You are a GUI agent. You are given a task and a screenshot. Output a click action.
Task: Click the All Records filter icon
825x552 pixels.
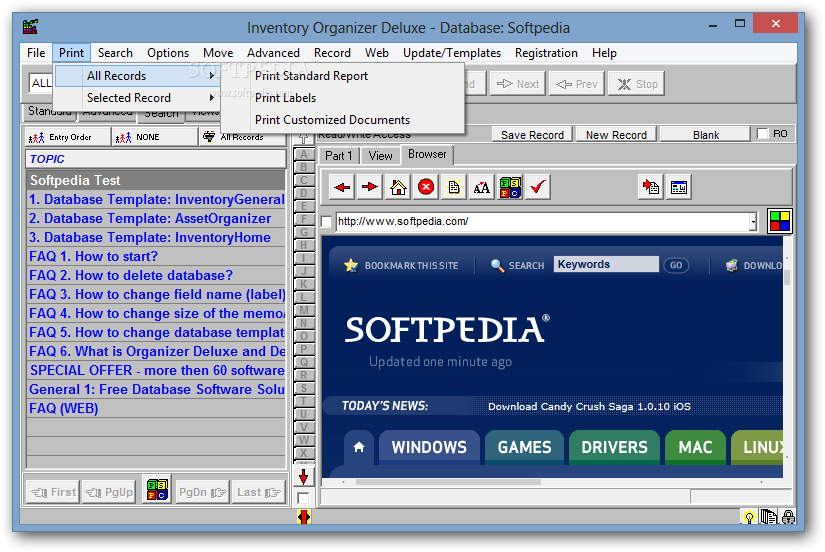(209, 137)
